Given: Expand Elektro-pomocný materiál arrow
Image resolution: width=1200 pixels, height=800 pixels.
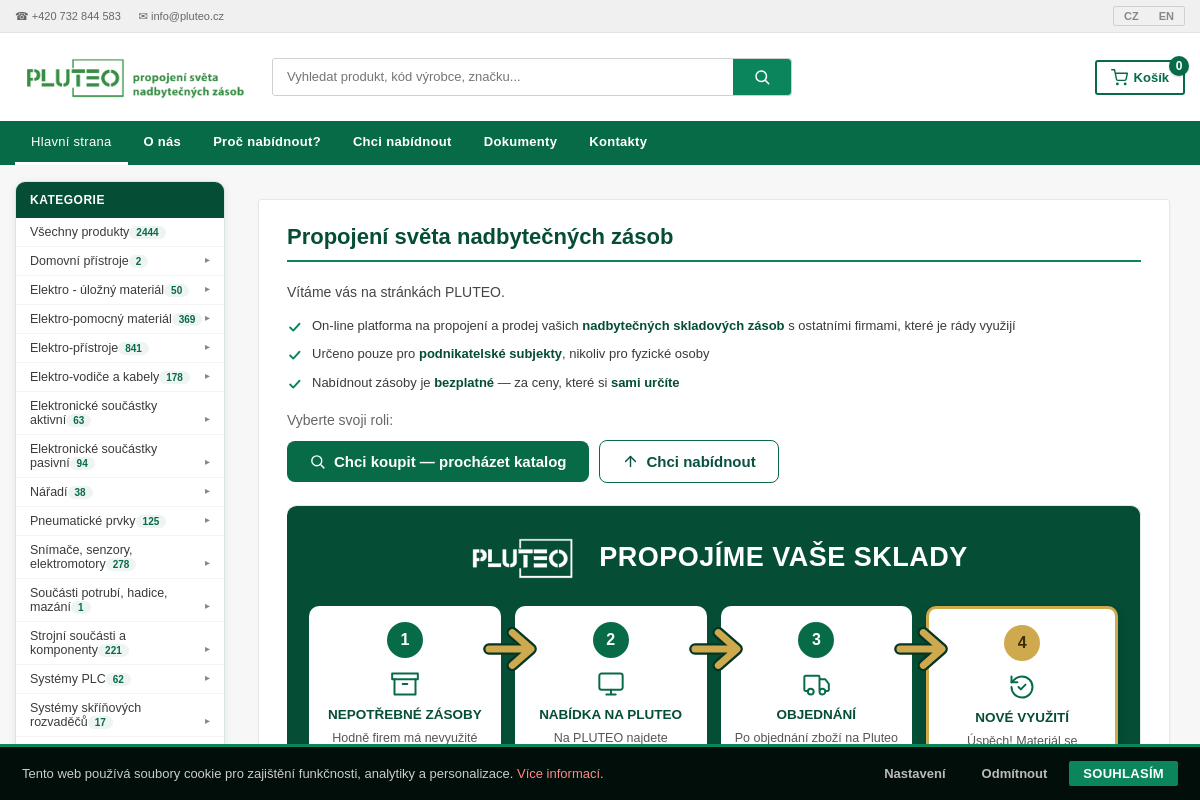Looking at the screenshot, I should pyautogui.click(x=208, y=318).
